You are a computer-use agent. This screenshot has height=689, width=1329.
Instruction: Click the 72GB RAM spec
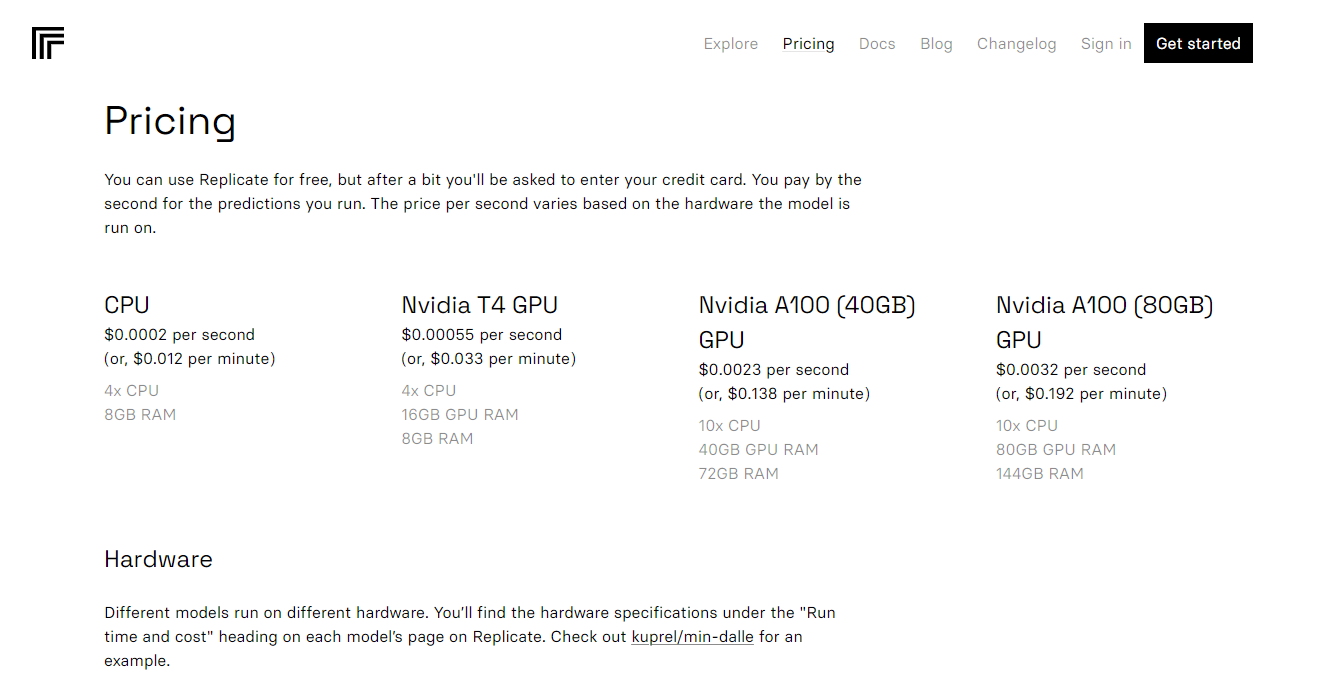(x=739, y=474)
